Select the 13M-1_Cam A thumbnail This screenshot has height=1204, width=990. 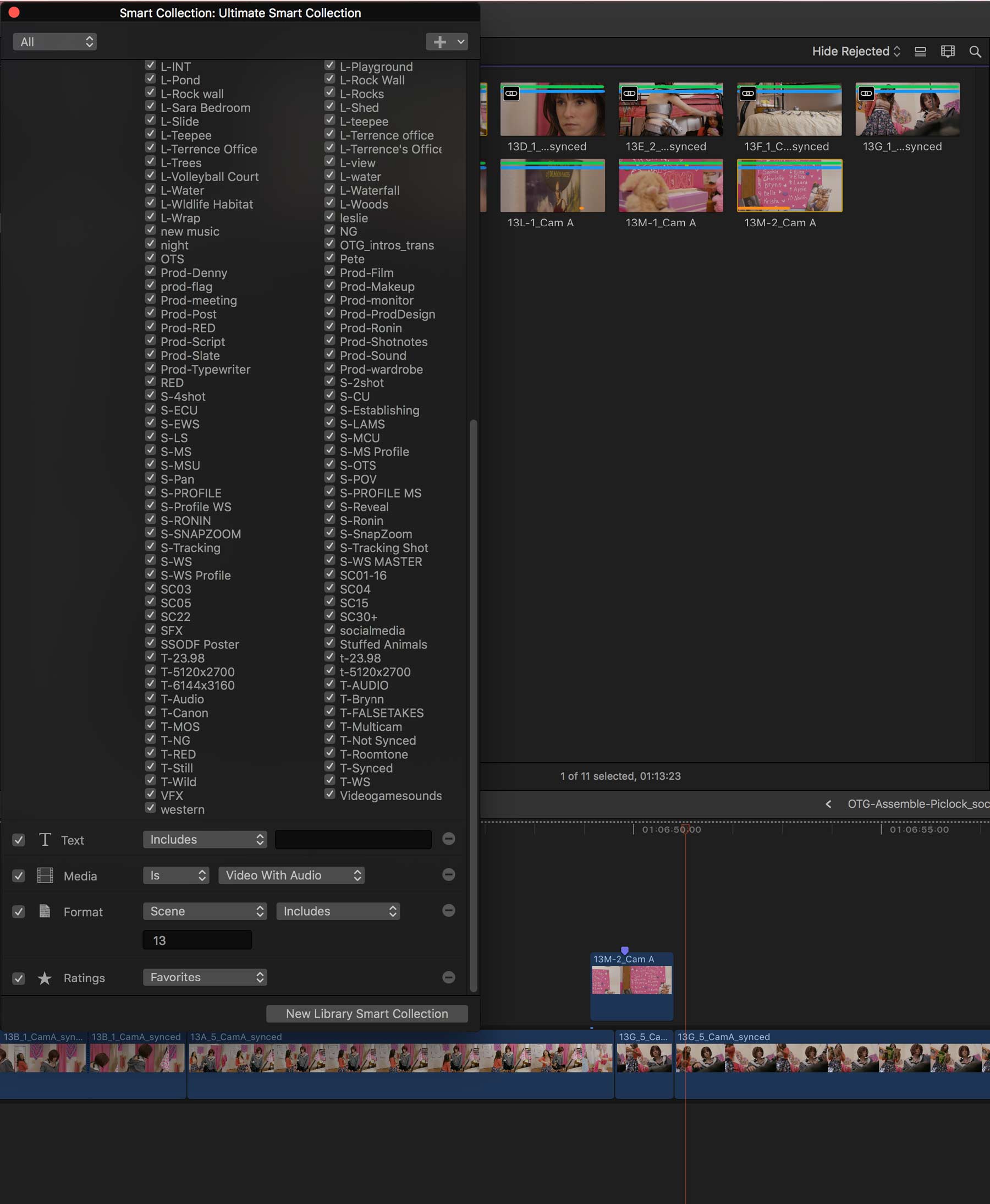670,185
